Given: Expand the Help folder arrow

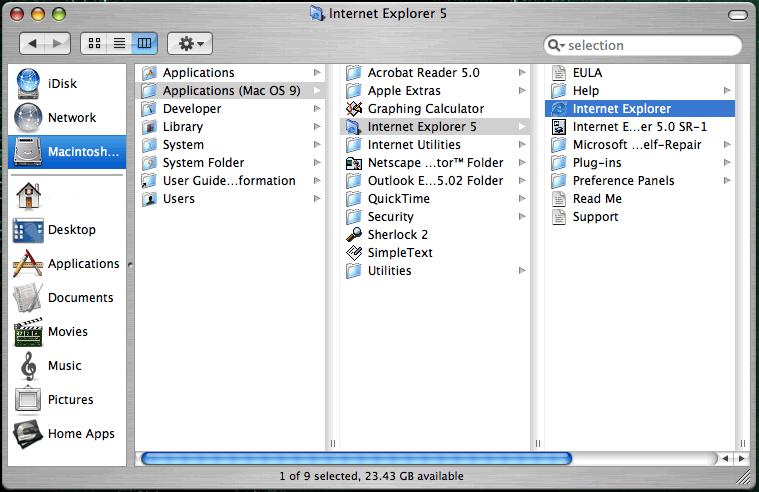Looking at the screenshot, I should pos(727,91).
